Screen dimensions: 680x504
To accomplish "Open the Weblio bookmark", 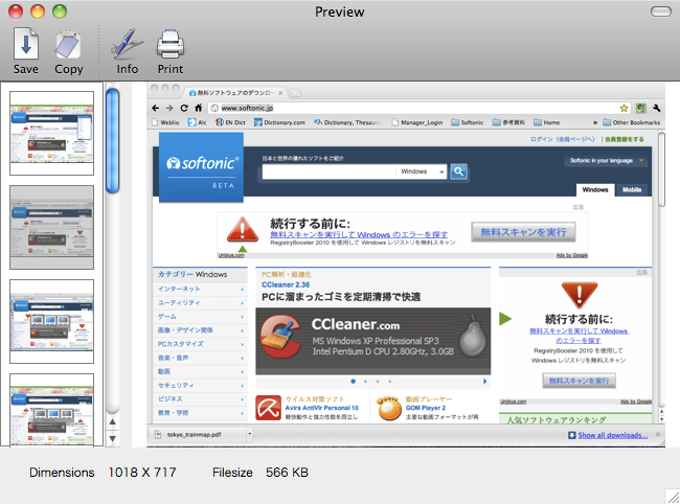I will [x=165, y=123].
